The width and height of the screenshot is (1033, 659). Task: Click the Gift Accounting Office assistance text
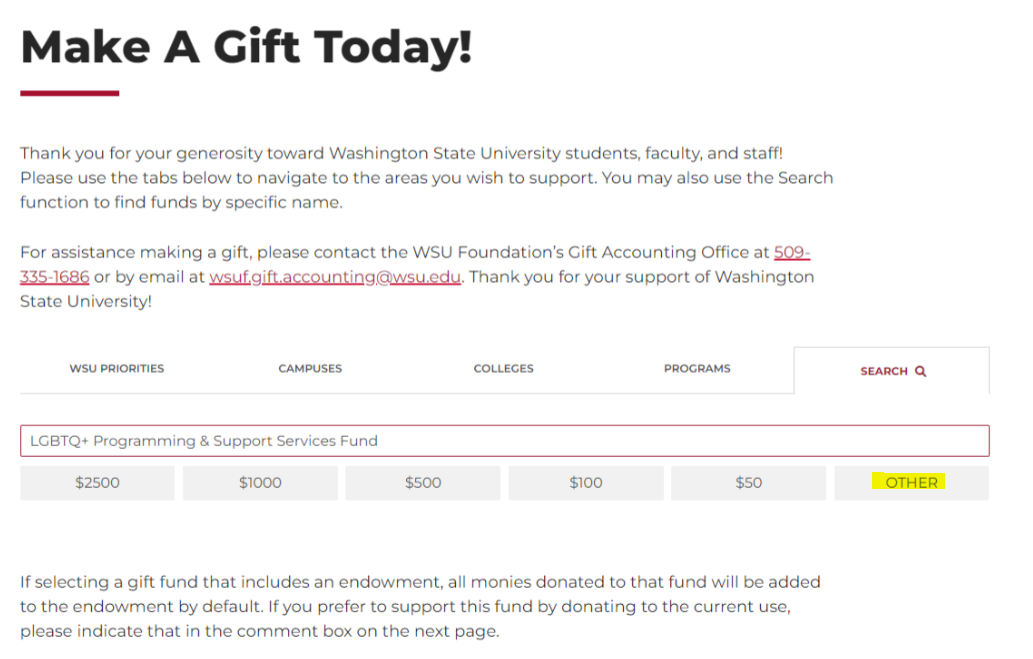click(x=417, y=277)
